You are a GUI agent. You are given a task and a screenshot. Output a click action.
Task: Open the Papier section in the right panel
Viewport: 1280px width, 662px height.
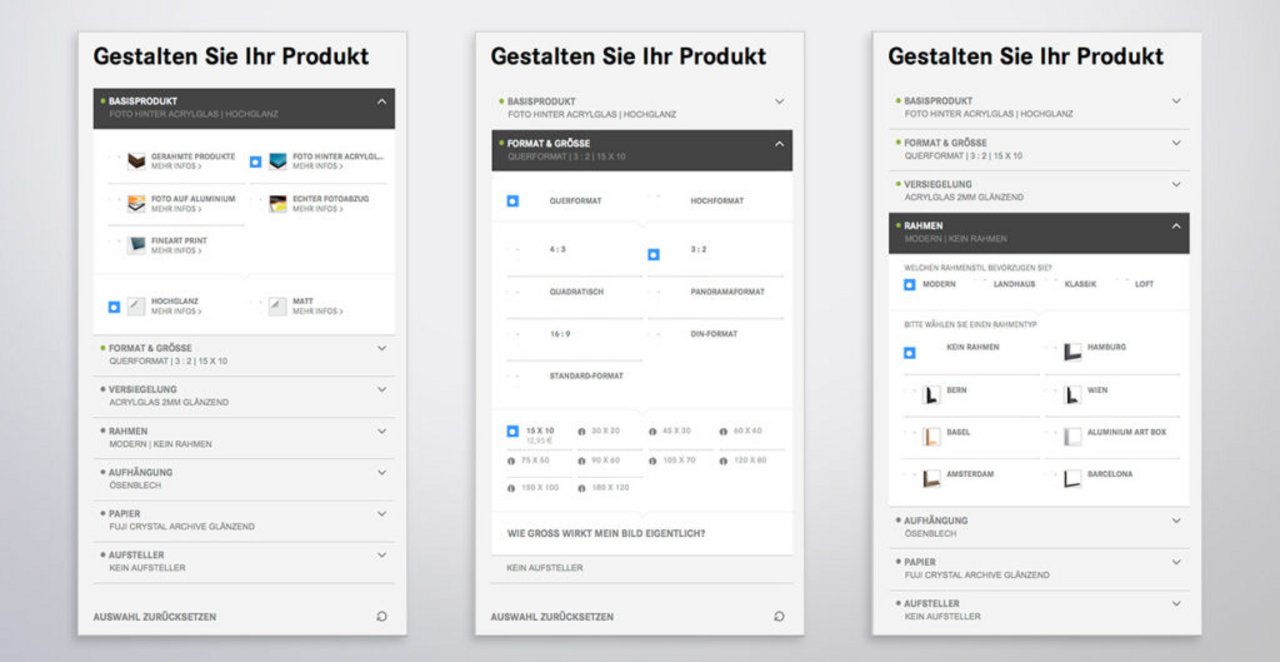[1176, 562]
